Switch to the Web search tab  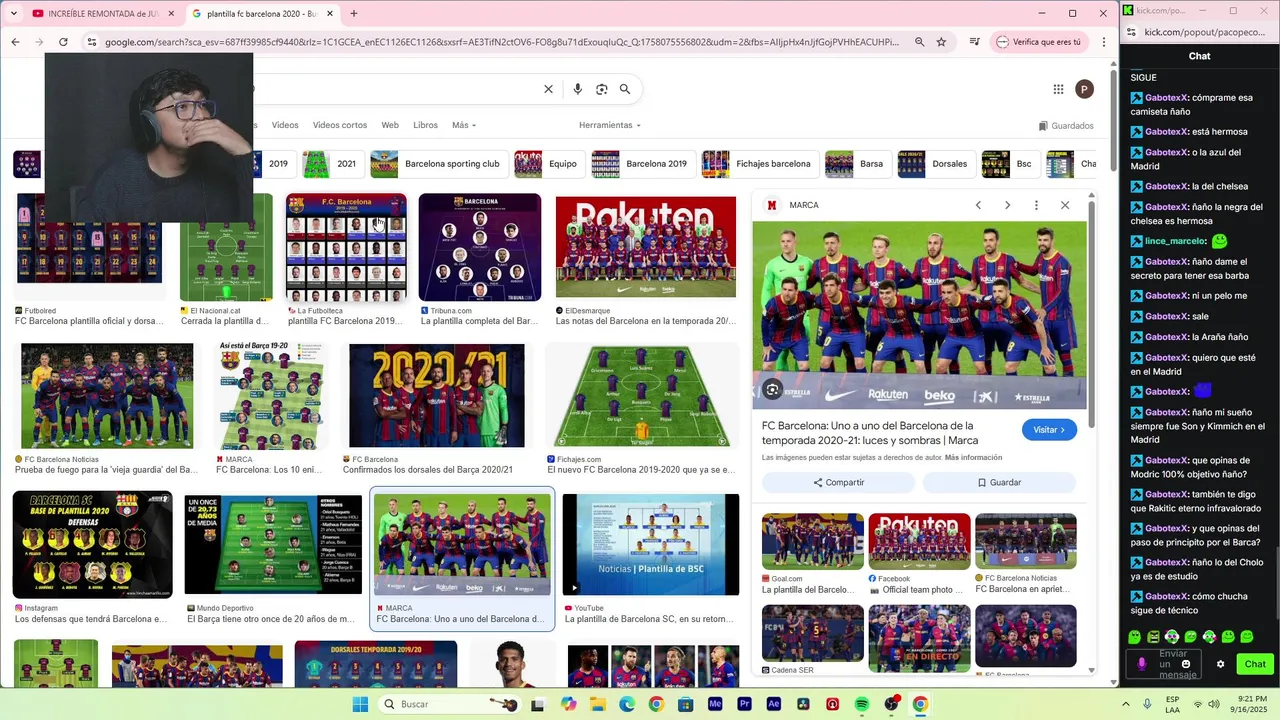pos(390,125)
